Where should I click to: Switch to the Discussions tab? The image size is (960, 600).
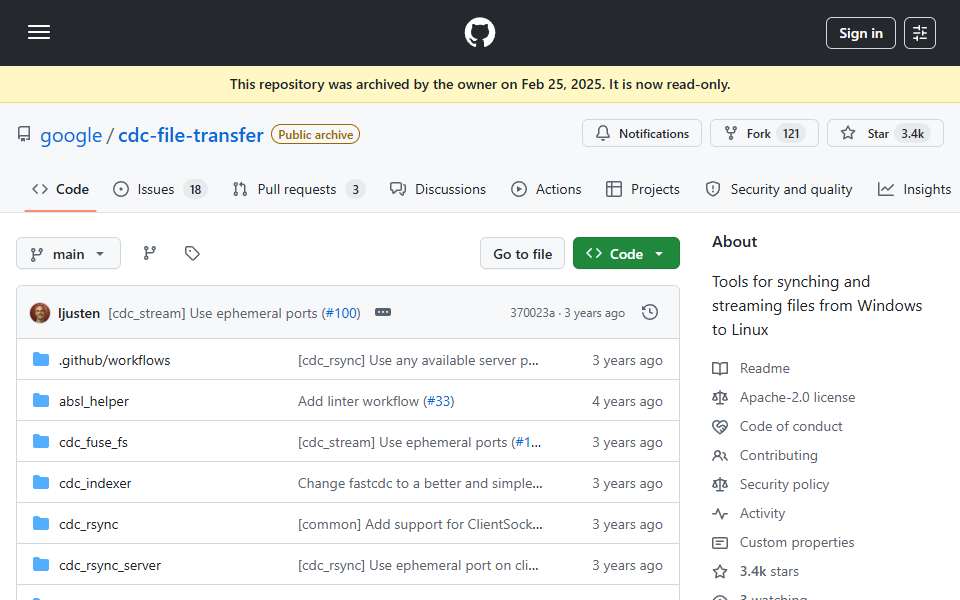point(438,189)
